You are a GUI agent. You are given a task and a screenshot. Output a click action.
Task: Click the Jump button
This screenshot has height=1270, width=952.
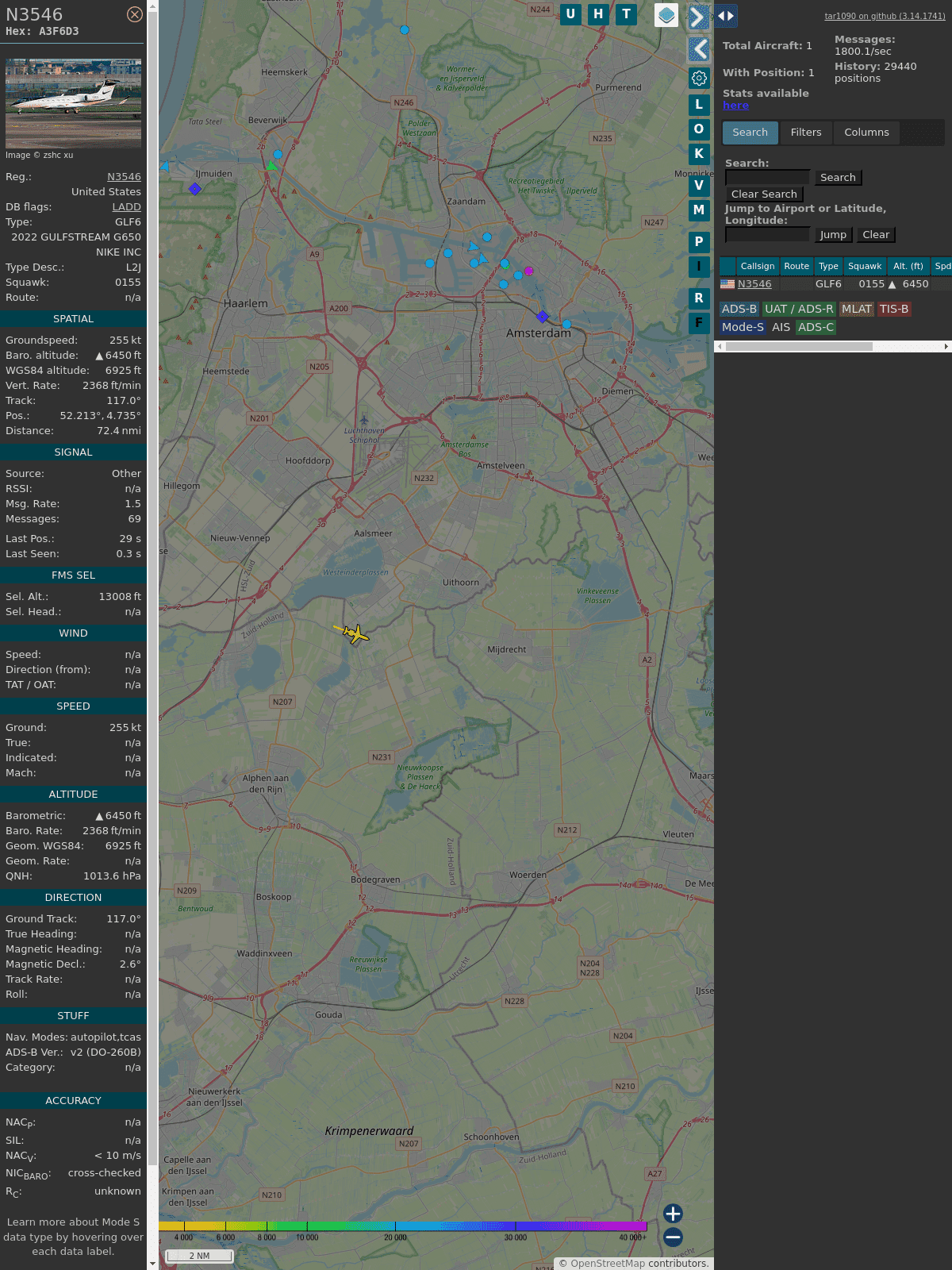[833, 235]
